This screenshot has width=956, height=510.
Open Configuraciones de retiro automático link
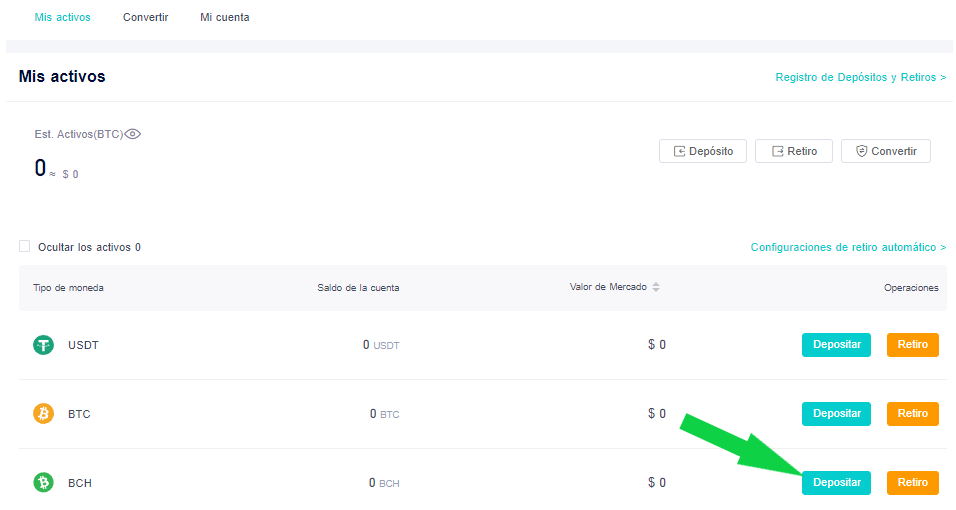point(848,247)
